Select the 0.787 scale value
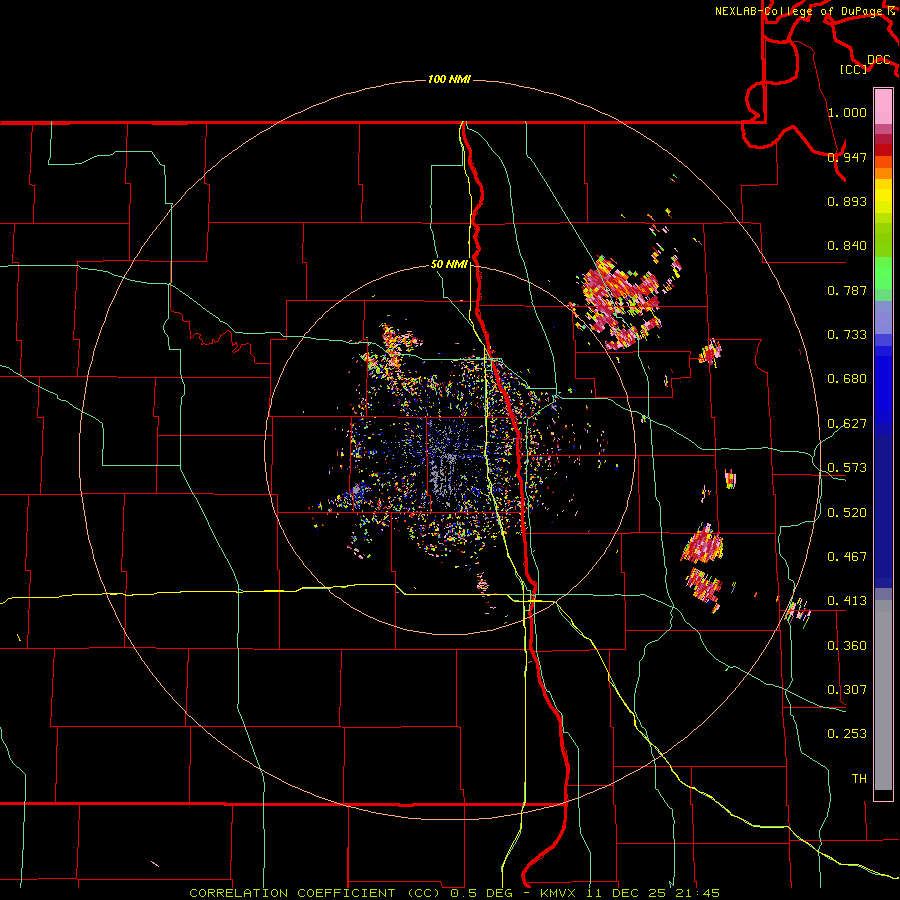 pos(847,290)
